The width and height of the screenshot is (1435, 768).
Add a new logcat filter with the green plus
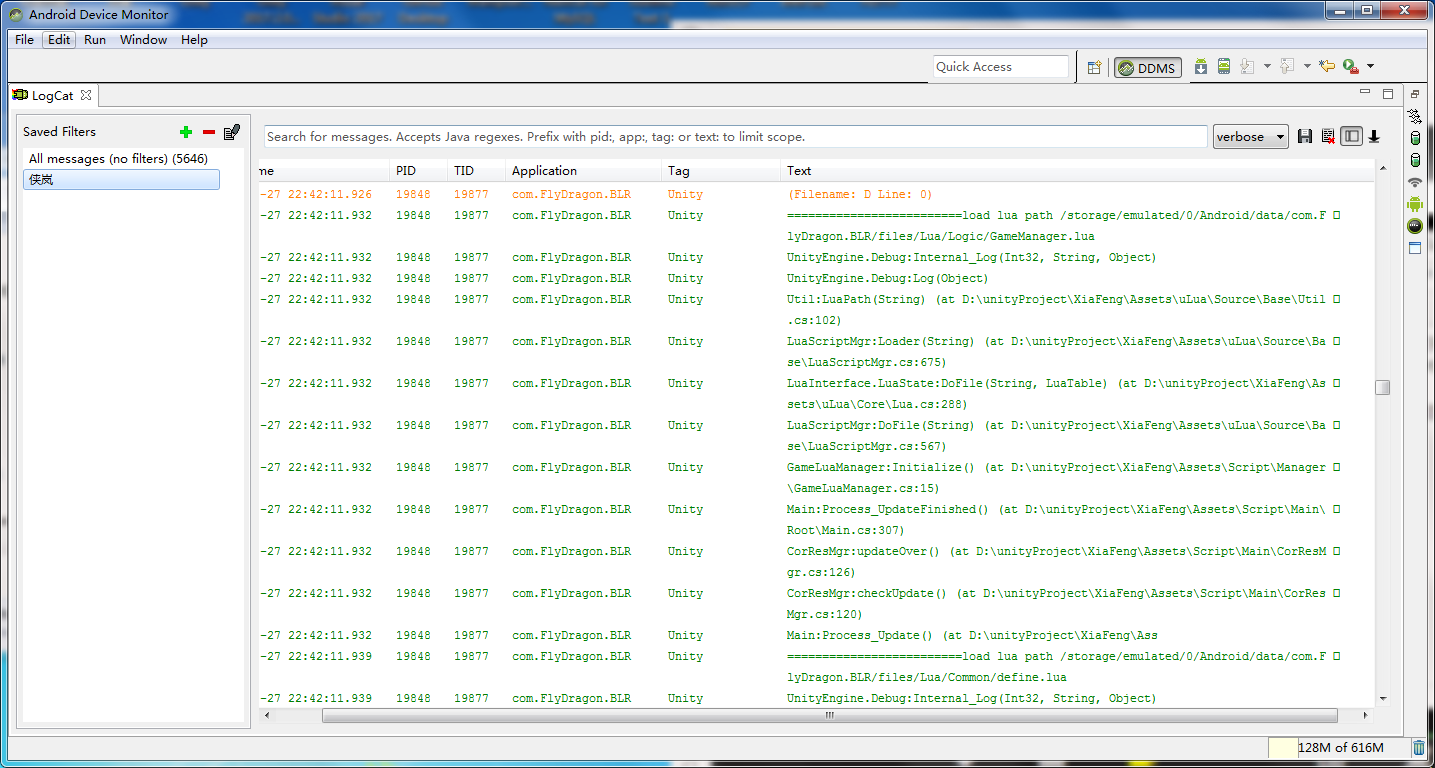[185, 132]
